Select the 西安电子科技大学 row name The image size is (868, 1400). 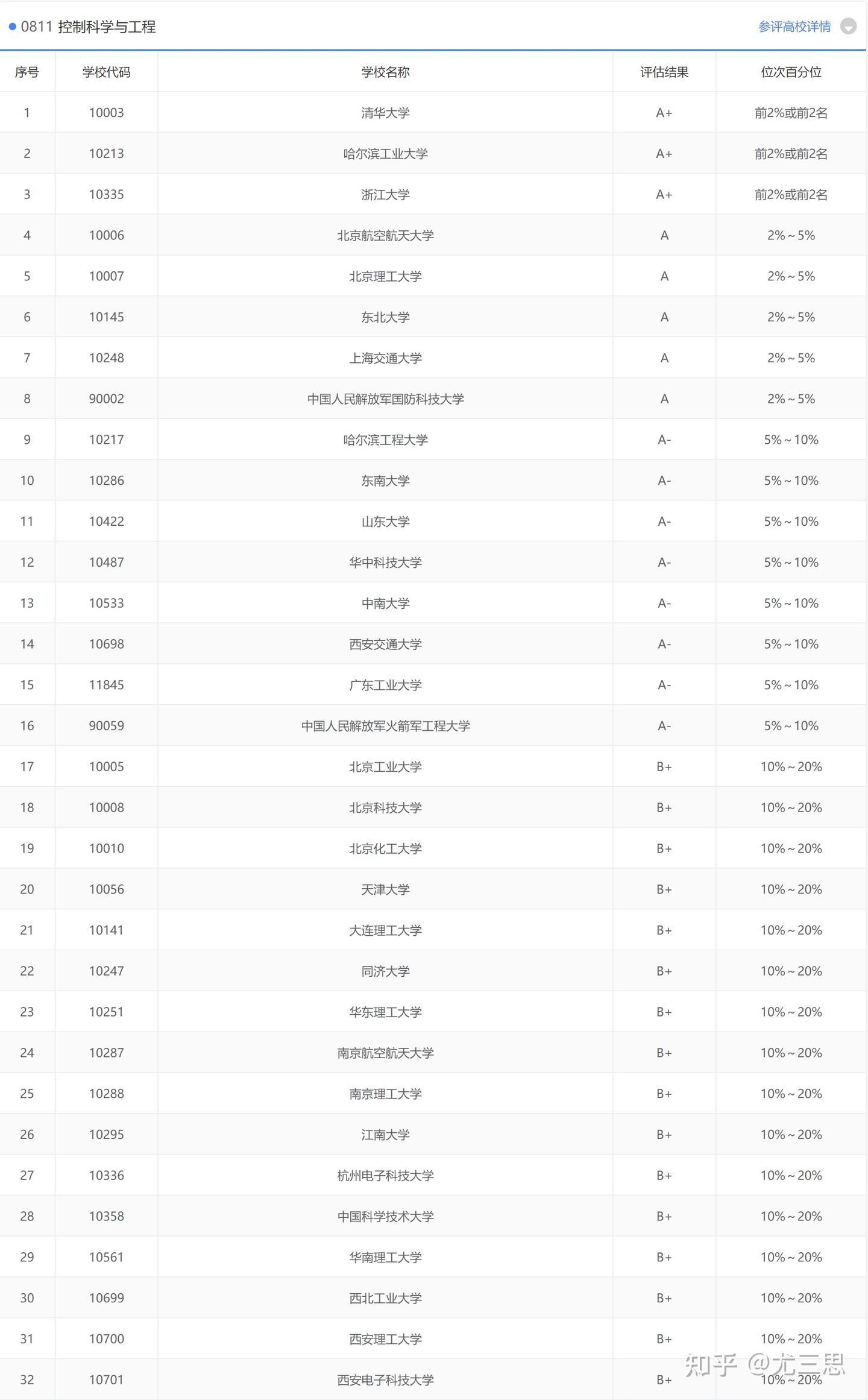pyautogui.click(x=385, y=1380)
